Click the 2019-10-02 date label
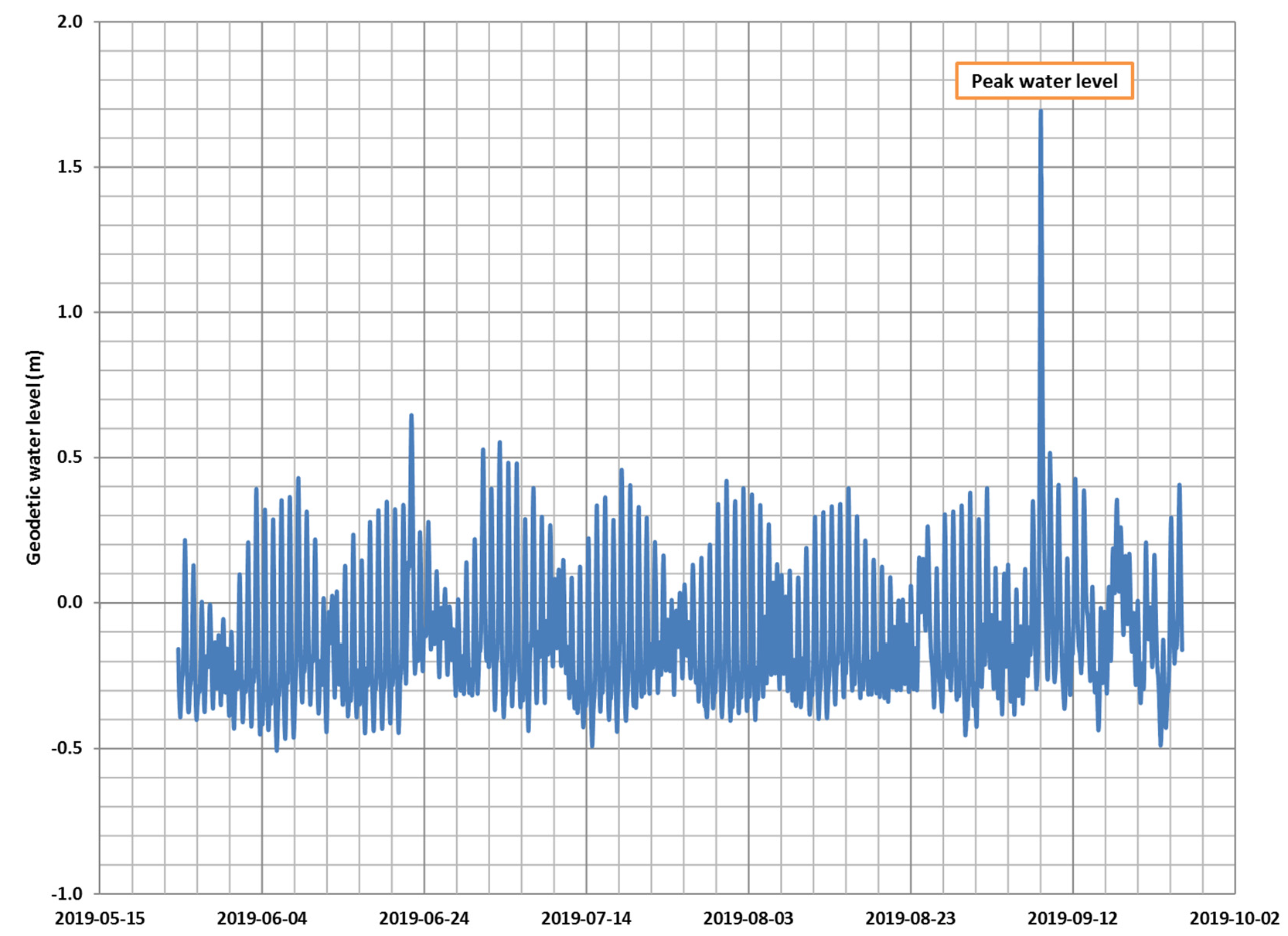The width and height of the screenshot is (1288, 936). [x=1234, y=918]
